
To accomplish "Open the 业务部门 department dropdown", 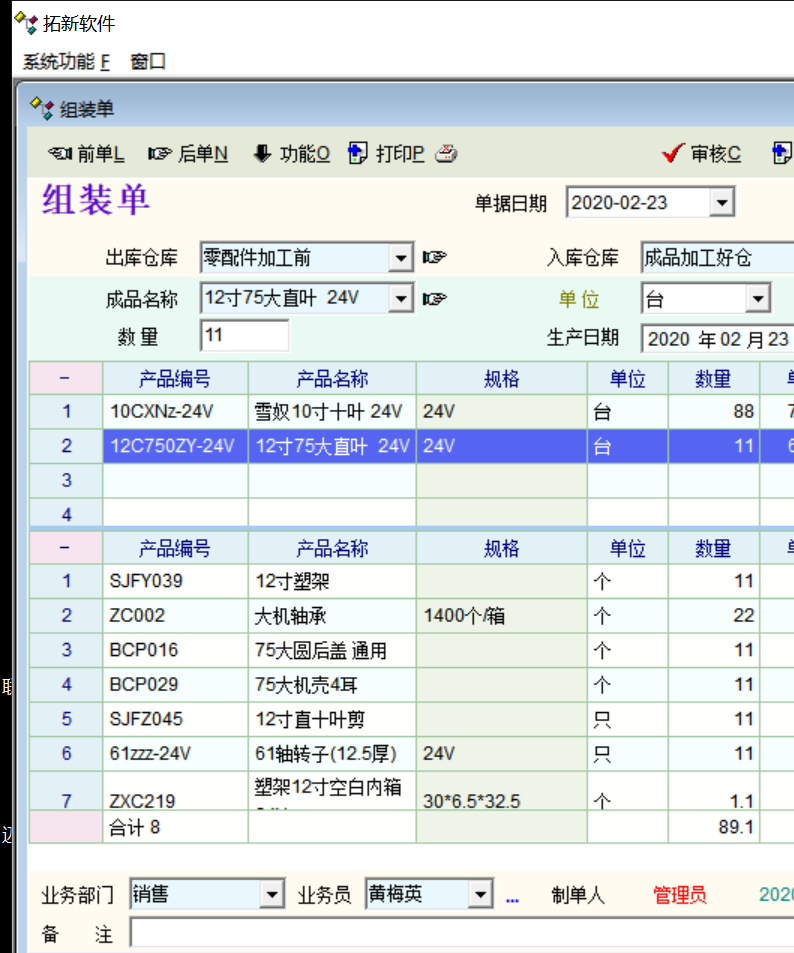I will click(272, 894).
